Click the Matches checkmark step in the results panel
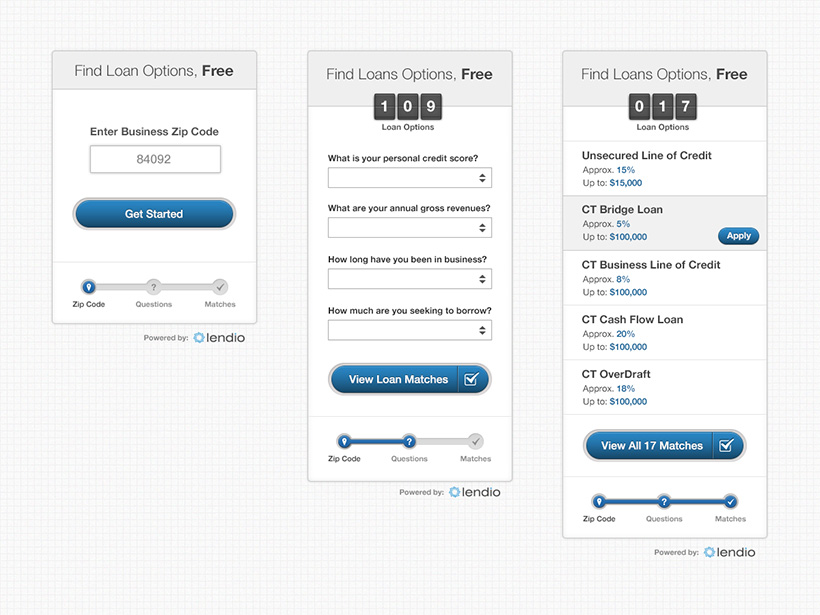The image size is (820, 615). (x=730, y=502)
